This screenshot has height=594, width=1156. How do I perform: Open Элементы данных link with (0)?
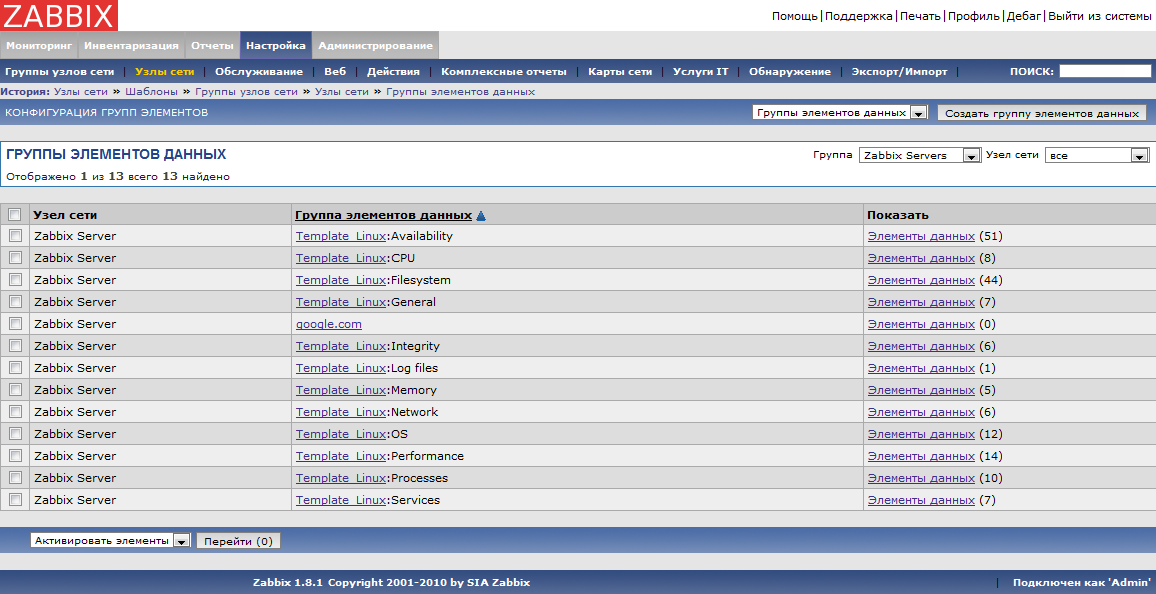921,324
